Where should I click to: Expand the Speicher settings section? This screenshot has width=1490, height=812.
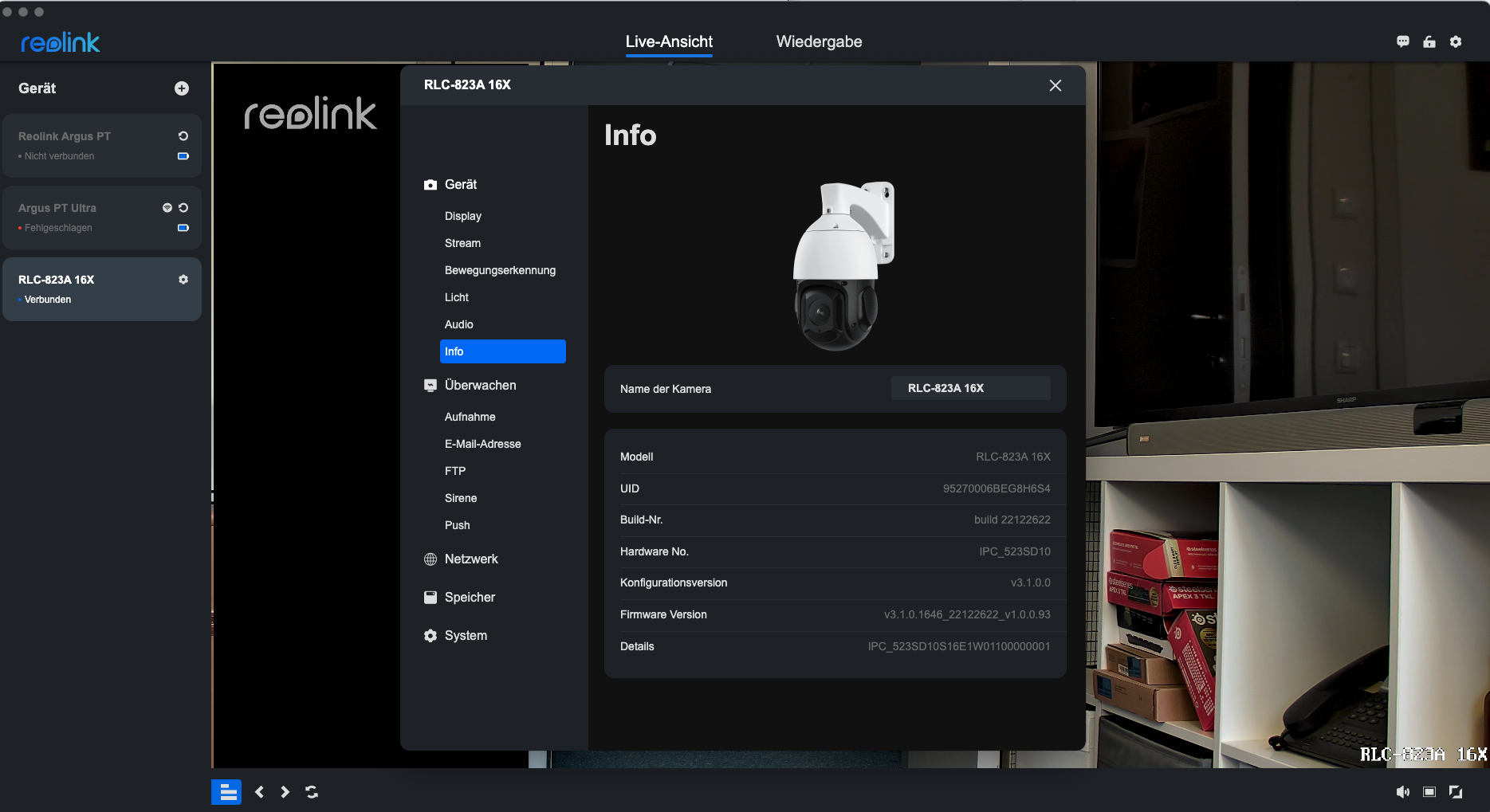[470, 598]
